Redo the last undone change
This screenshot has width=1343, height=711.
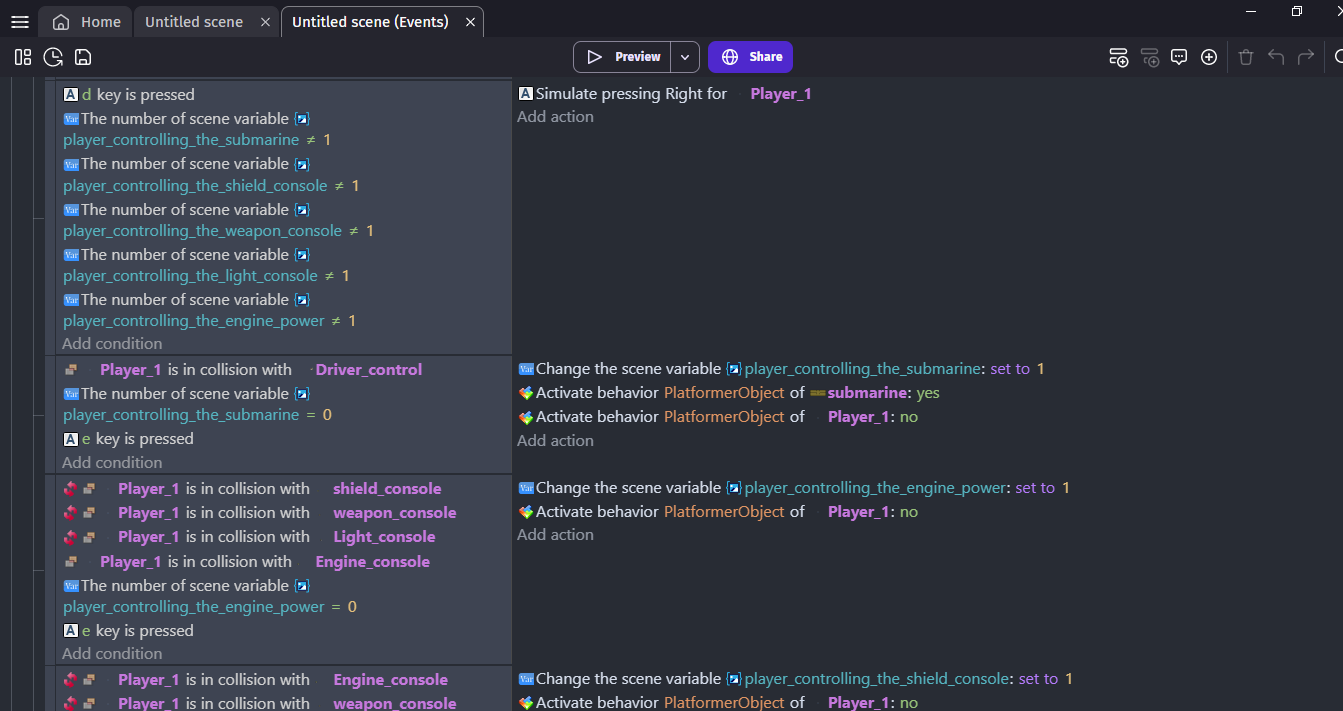pyautogui.click(x=1306, y=57)
